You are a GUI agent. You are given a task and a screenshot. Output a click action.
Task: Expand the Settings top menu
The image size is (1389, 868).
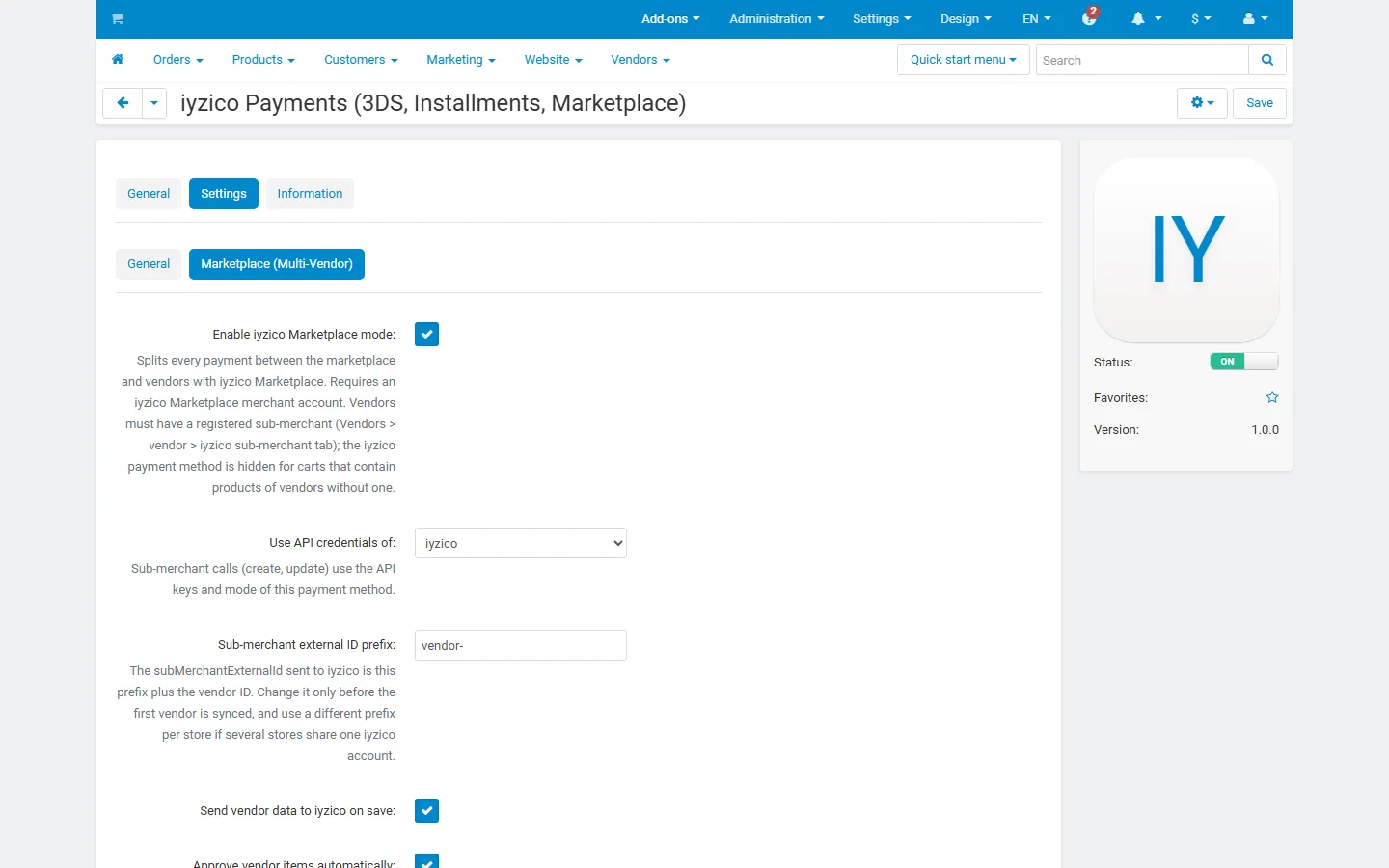click(x=882, y=19)
